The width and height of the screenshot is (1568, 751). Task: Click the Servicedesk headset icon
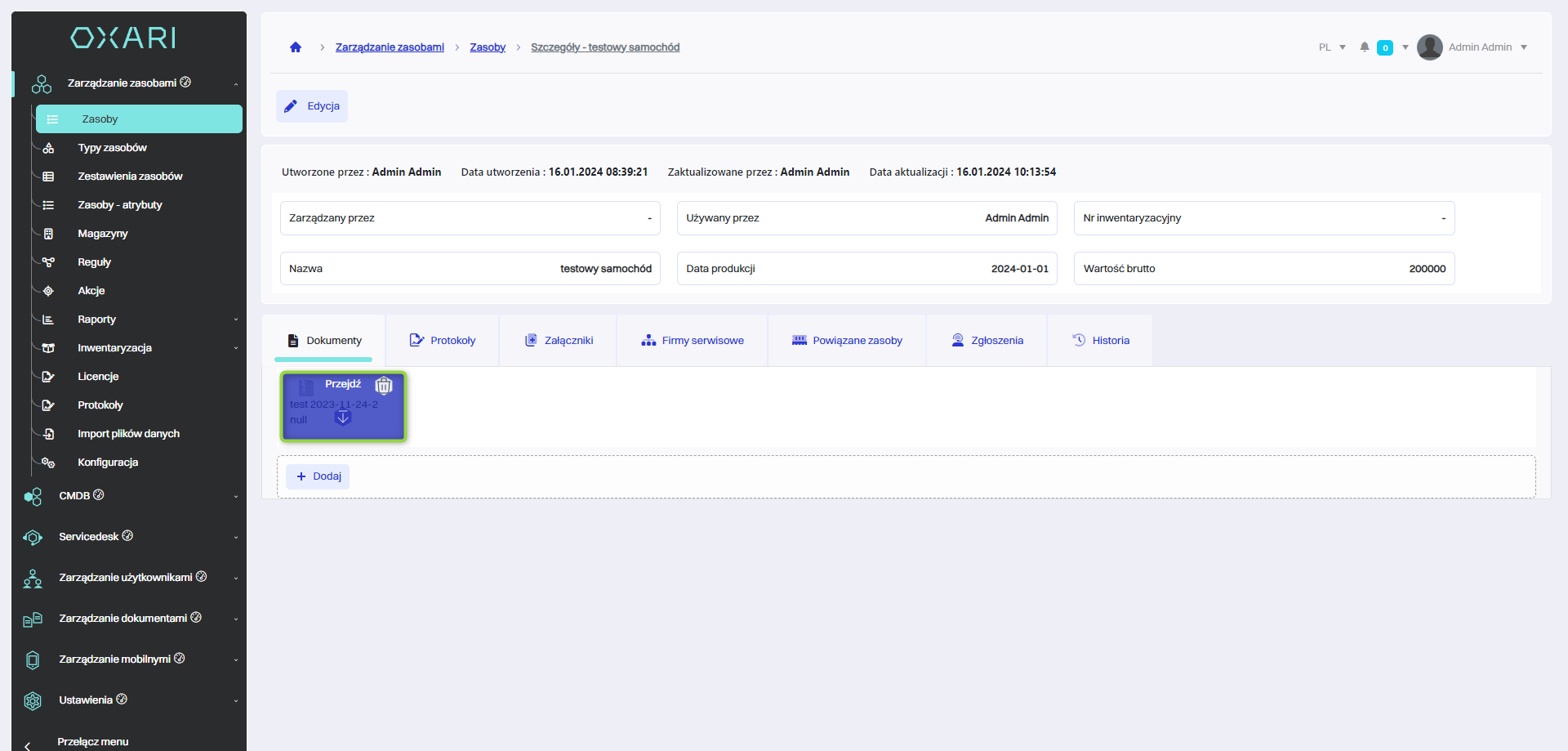click(33, 537)
